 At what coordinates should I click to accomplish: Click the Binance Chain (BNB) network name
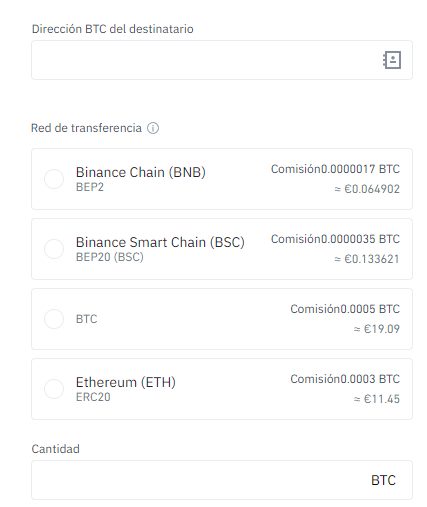[x=141, y=172]
